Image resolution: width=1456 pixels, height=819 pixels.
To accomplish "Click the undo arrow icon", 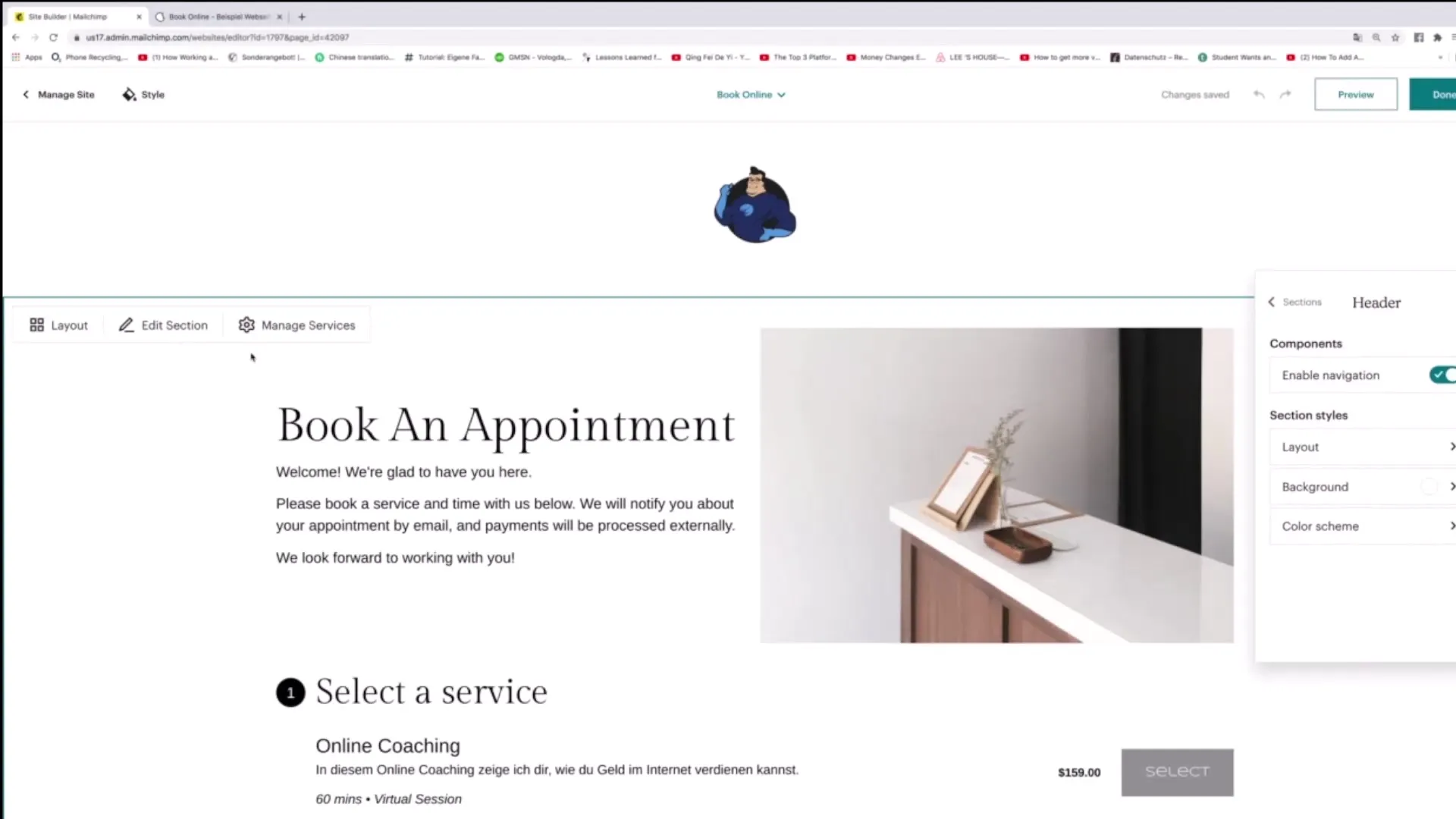I will [1258, 93].
